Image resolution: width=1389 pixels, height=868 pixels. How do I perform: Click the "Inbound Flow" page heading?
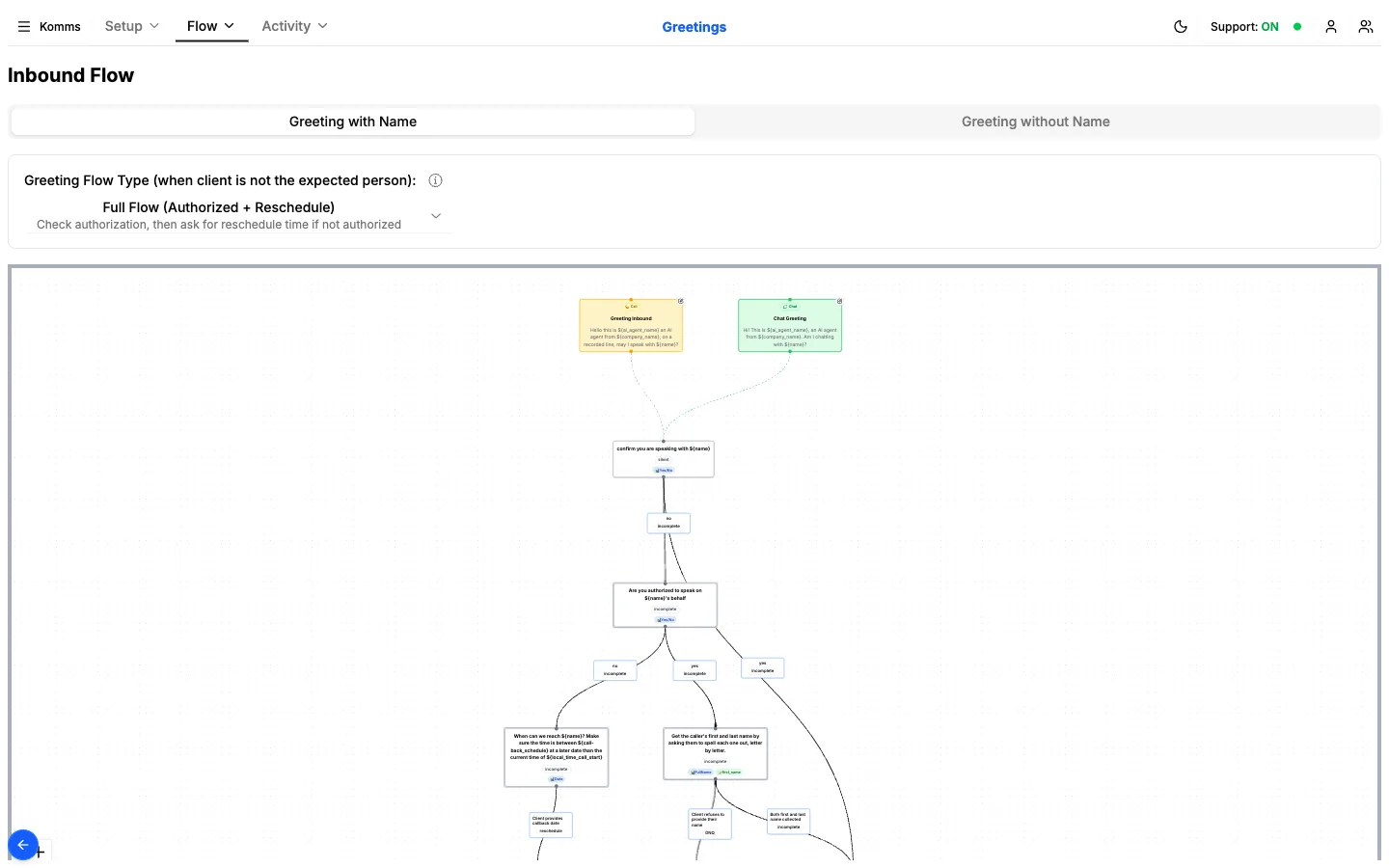click(71, 75)
